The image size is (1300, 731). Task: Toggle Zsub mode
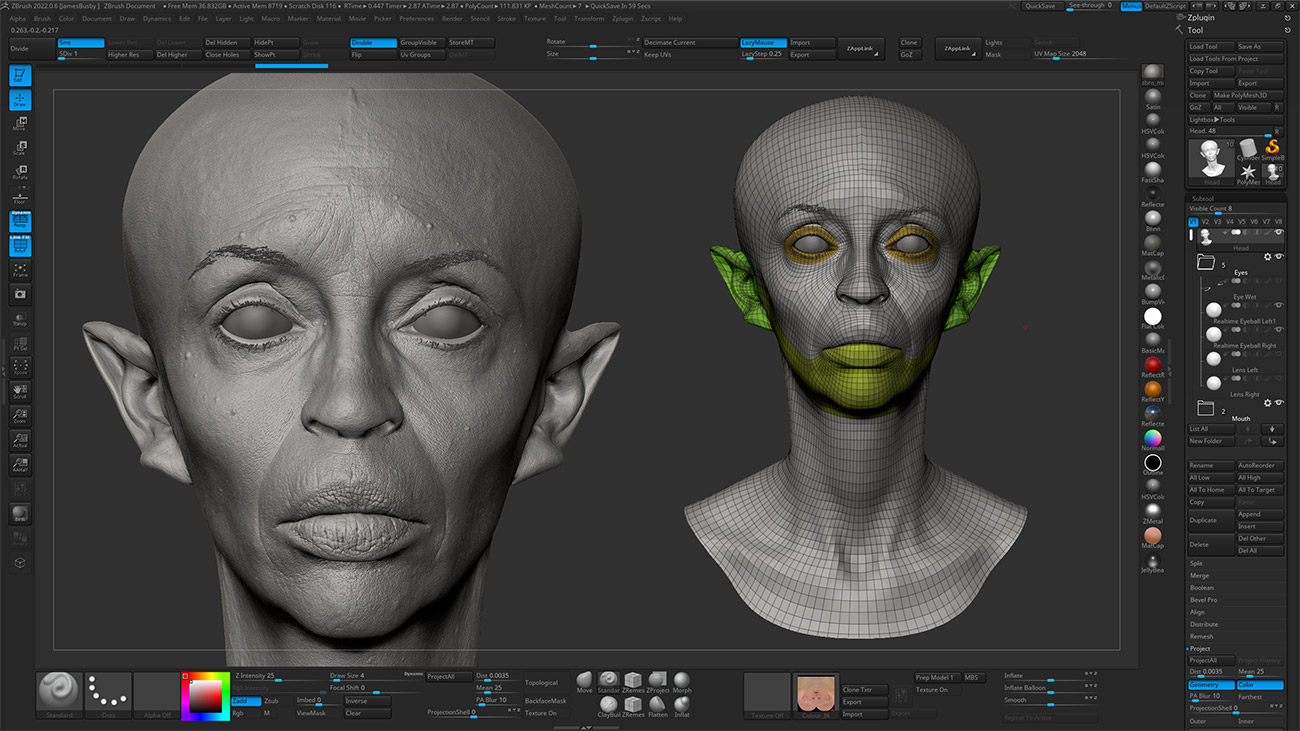pyautogui.click(x=276, y=701)
